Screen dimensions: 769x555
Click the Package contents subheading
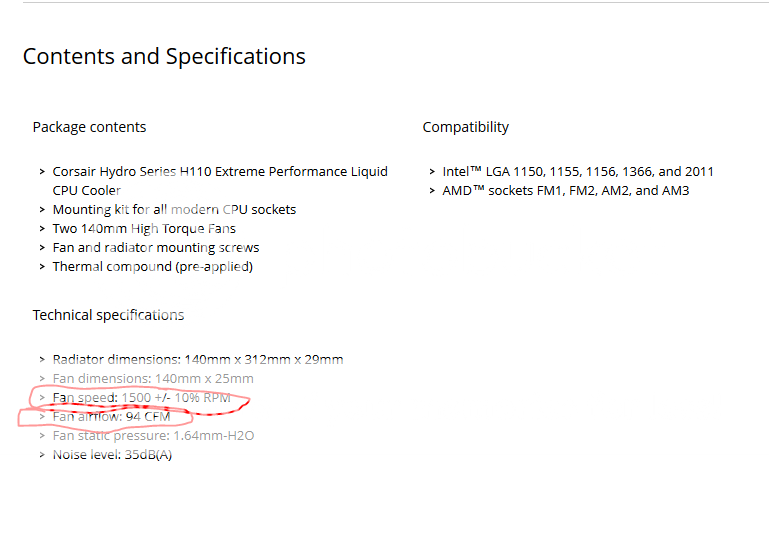pos(89,127)
